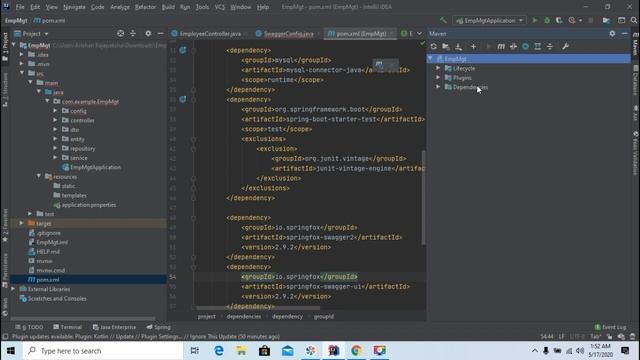Toggle Skip Tests Mode in Maven toolbar
The width and height of the screenshot is (640, 360).
[526, 47]
